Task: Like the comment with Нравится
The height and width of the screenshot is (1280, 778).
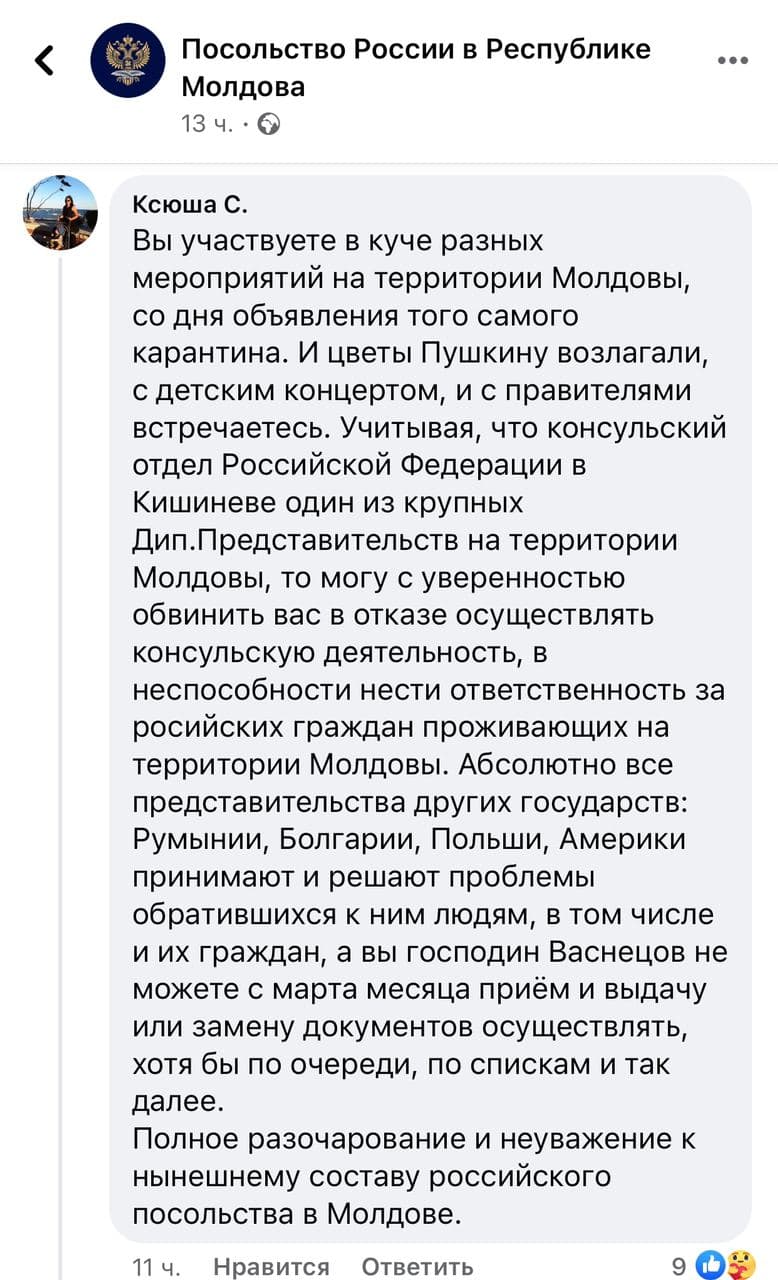Action: pos(271,1267)
